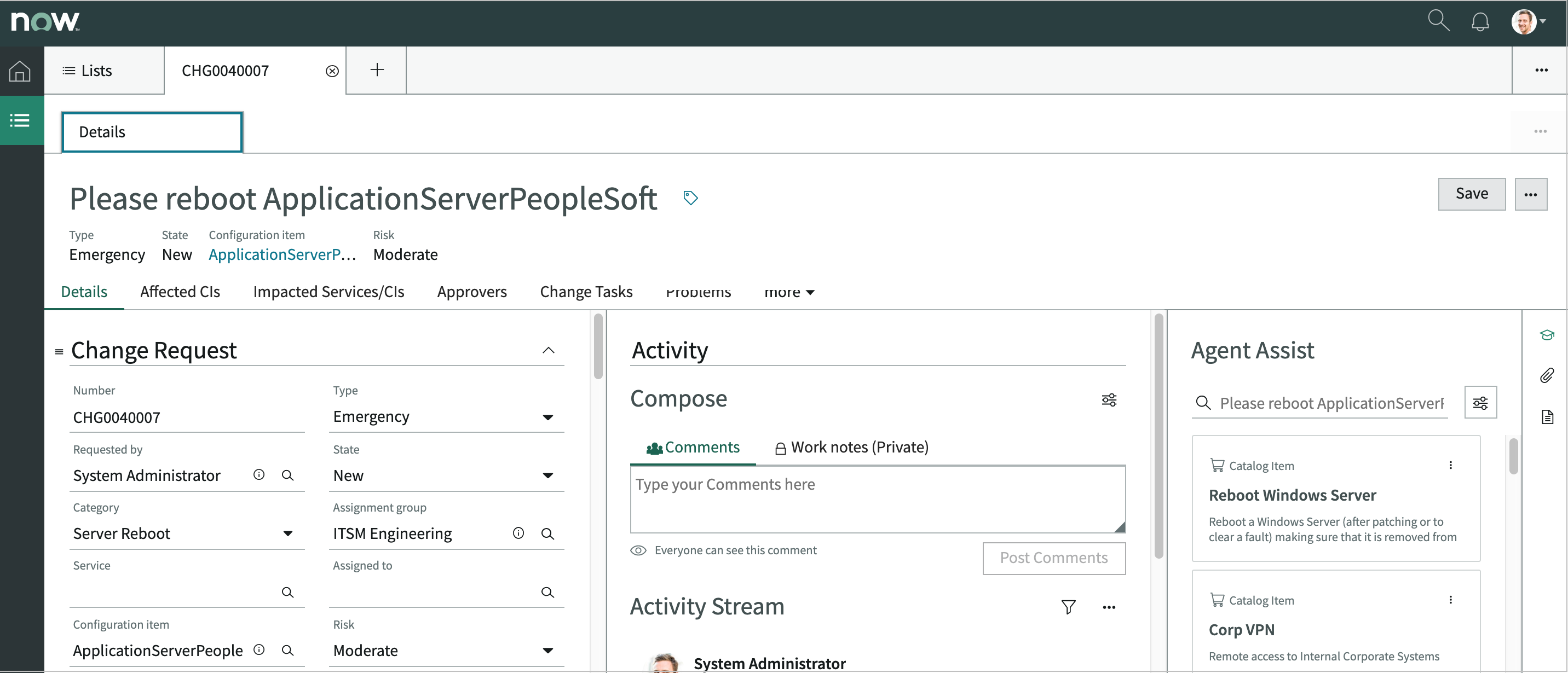Open the Reboot Windows Server catalog item
The height and width of the screenshot is (673, 1568).
pyautogui.click(x=1292, y=495)
